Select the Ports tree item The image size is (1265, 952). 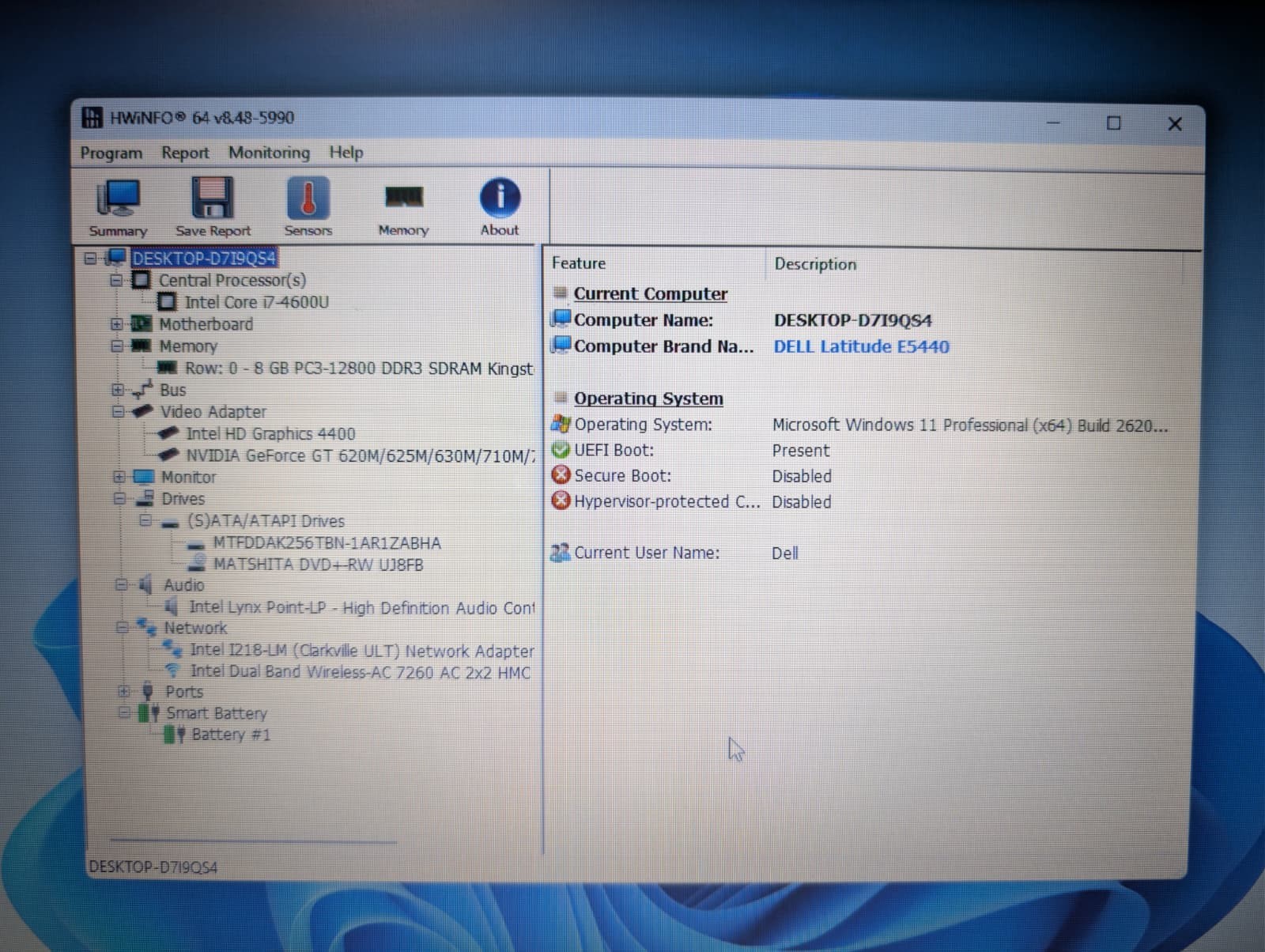click(184, 691)
